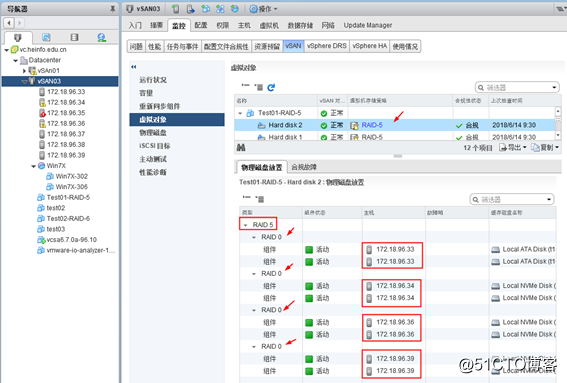Open the 摘要 summary tab

(x=157, y=25)
